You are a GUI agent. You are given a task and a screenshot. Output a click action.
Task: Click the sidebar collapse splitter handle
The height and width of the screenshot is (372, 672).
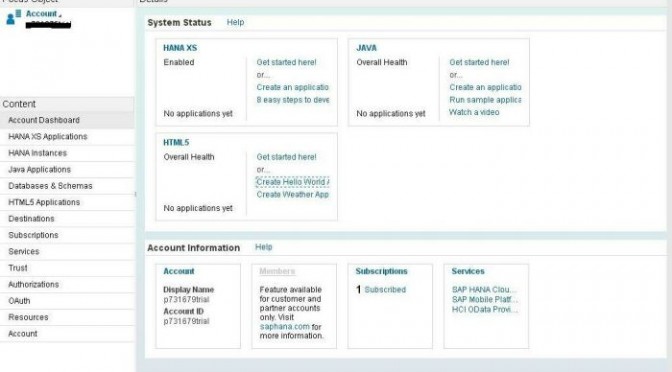click(135, 194)
